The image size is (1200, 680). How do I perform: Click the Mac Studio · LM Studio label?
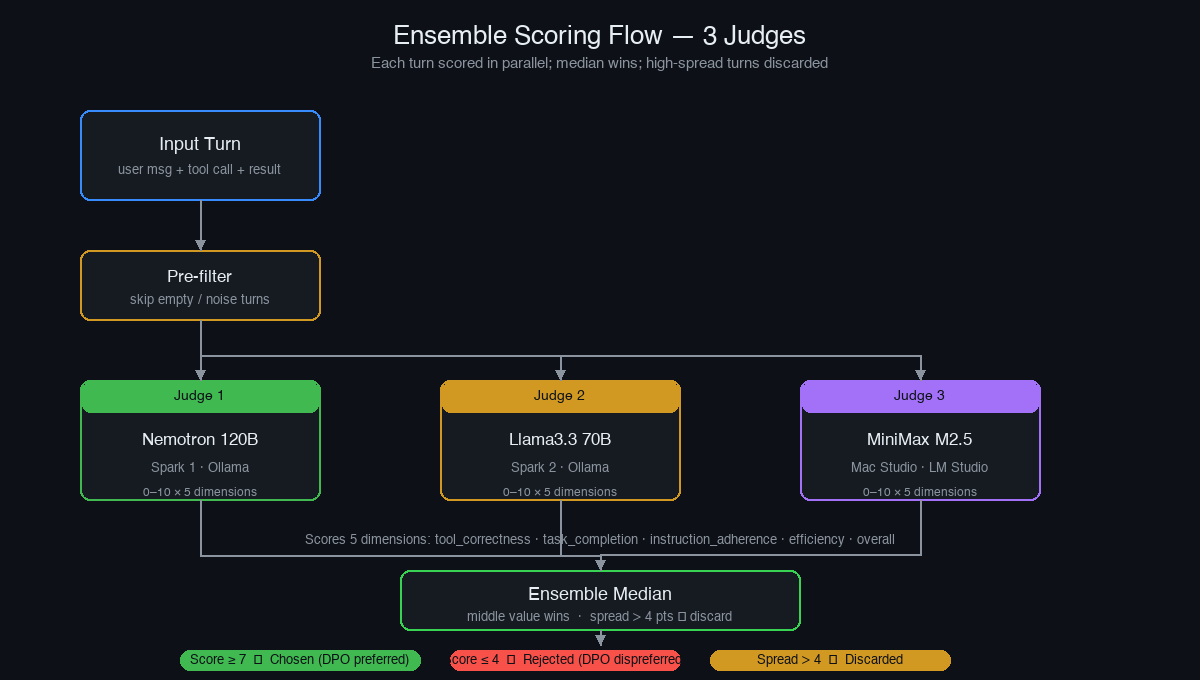[x=919, y=467]
